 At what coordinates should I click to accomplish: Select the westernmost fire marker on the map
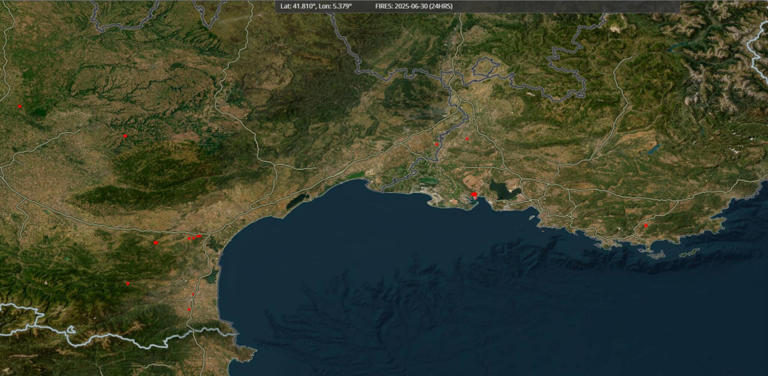point(20,106)
